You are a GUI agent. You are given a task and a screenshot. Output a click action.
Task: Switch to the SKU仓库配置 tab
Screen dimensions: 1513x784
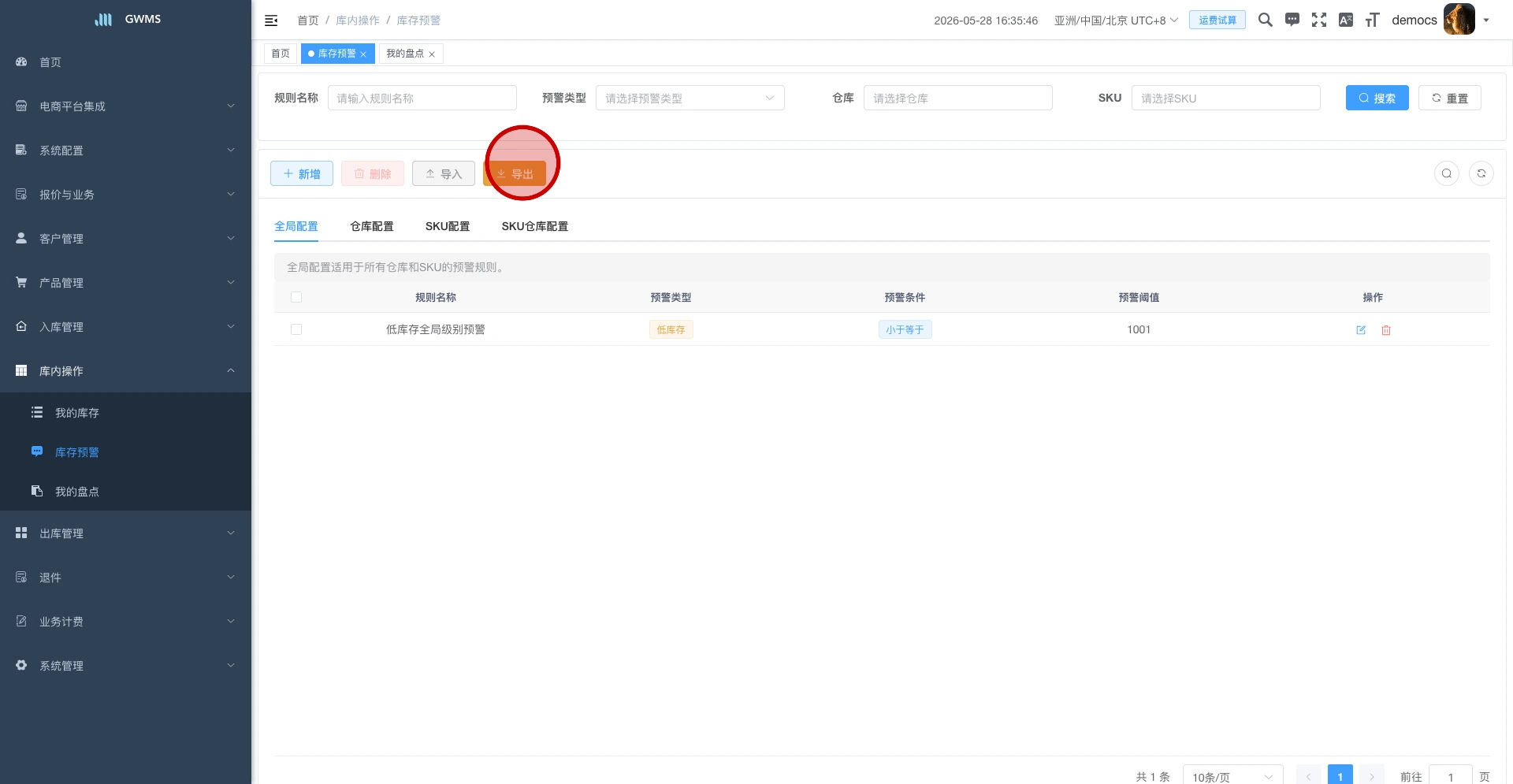[x=535, y=226]
